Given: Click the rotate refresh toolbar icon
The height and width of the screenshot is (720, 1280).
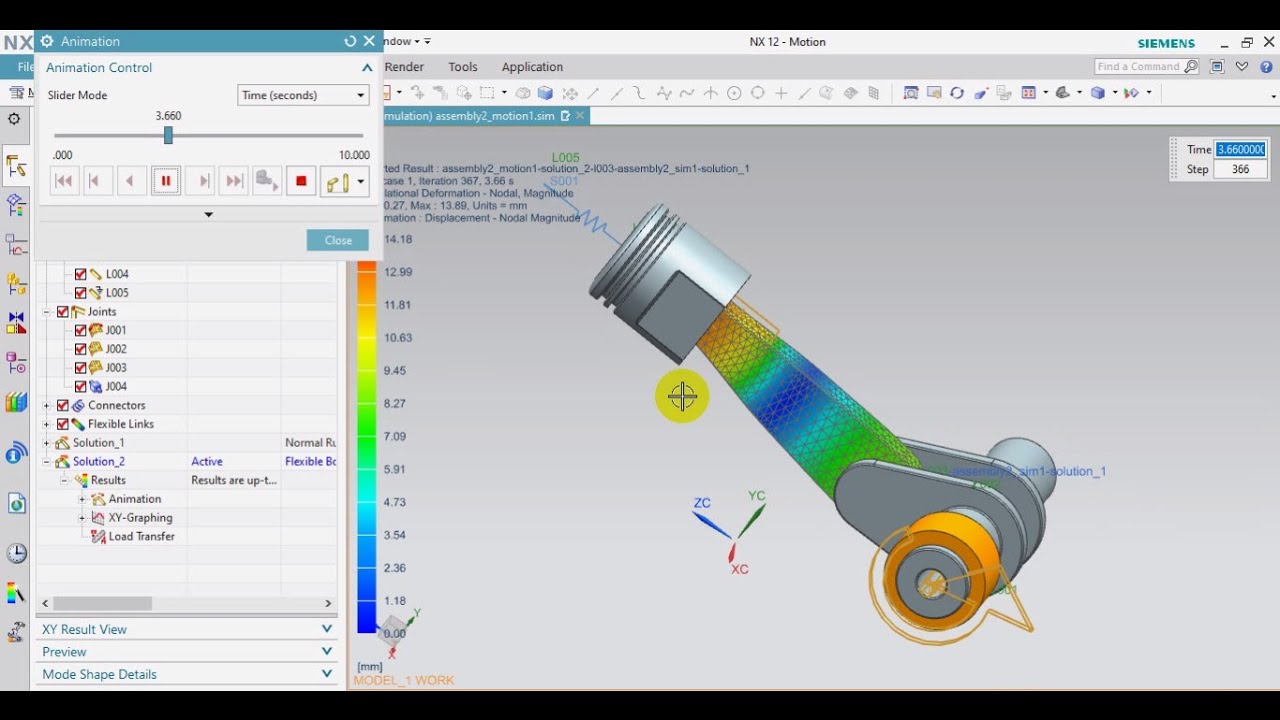Looking at the screenshot, I should click(957, 93).
